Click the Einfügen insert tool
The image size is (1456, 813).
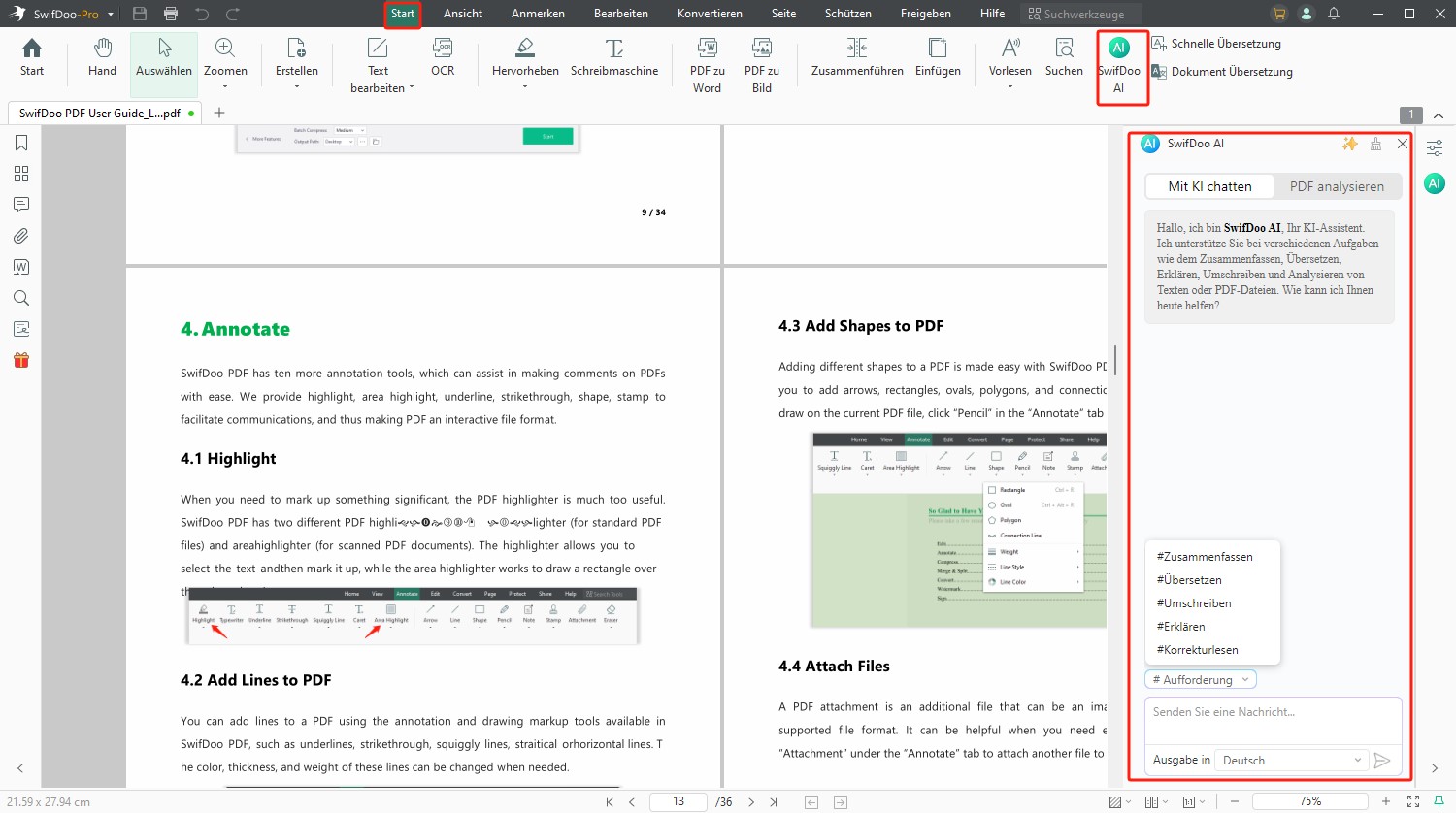click(938, 58)
